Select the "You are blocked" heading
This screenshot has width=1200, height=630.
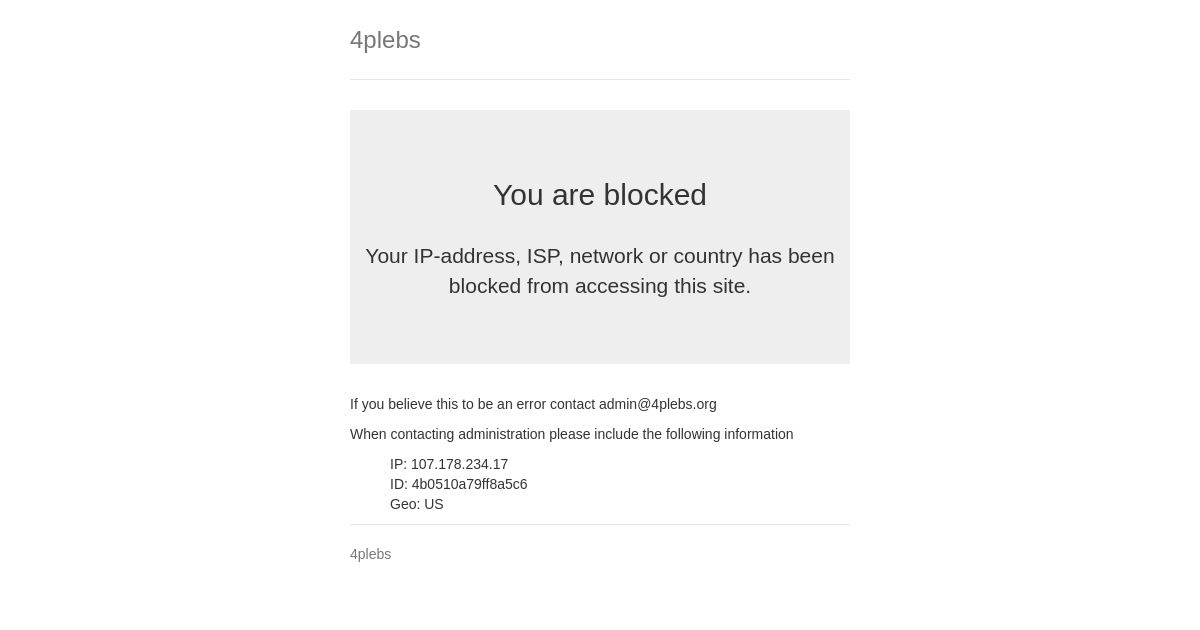tap(600, 194)
